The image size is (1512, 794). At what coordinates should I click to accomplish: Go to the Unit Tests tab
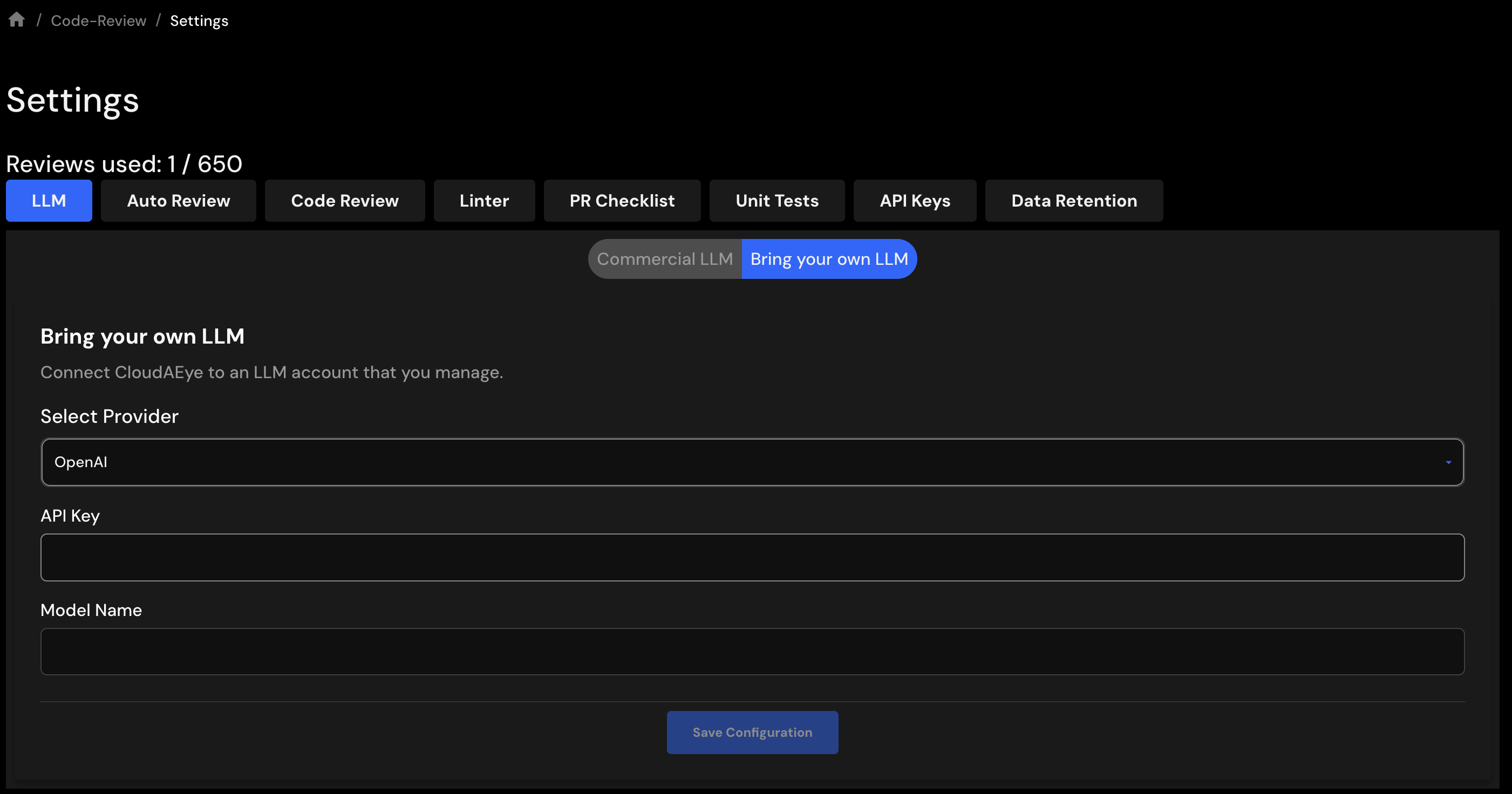click(x=777, y=201)
